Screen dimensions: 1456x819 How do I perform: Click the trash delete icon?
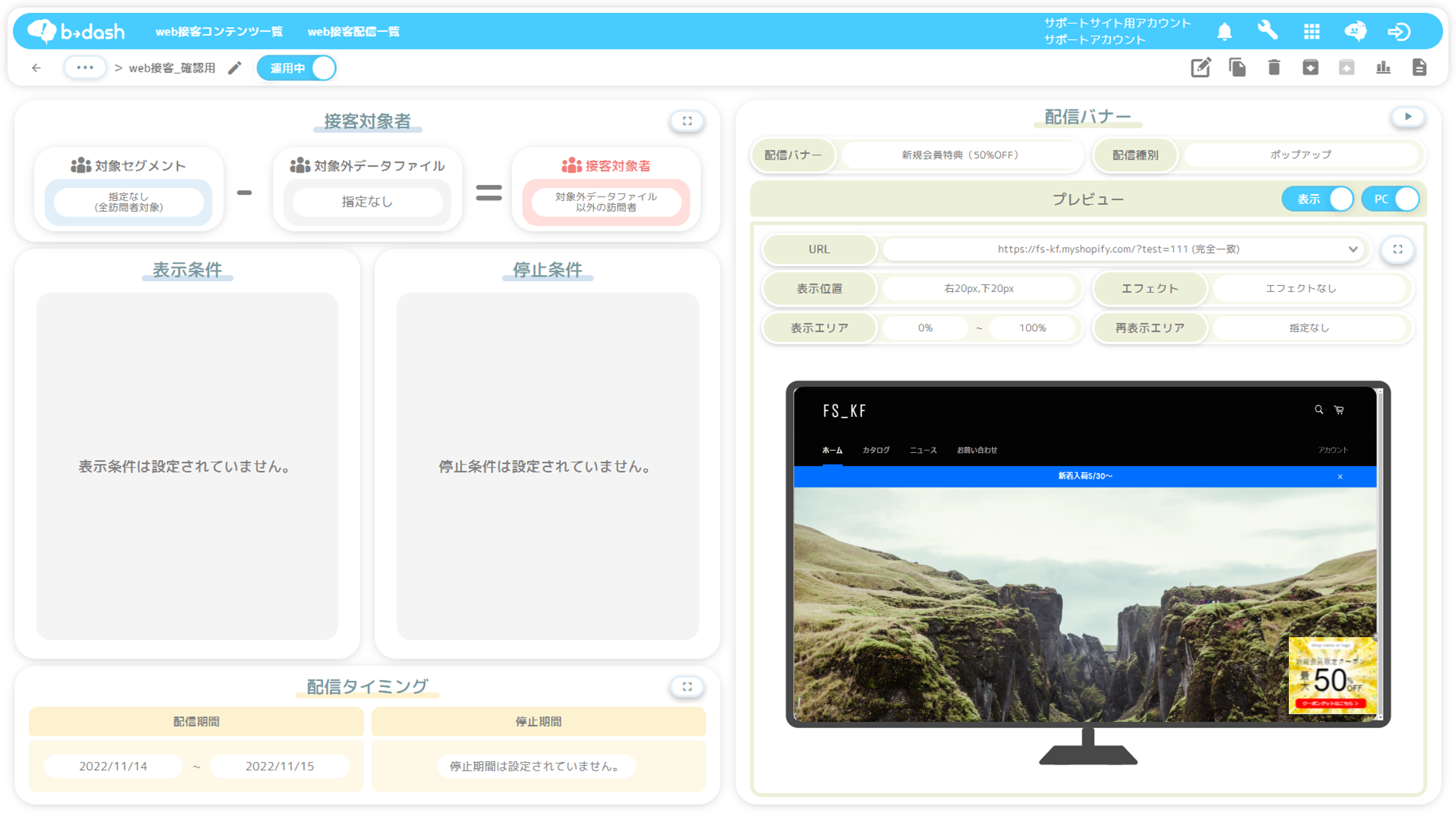click(1273, 68)
